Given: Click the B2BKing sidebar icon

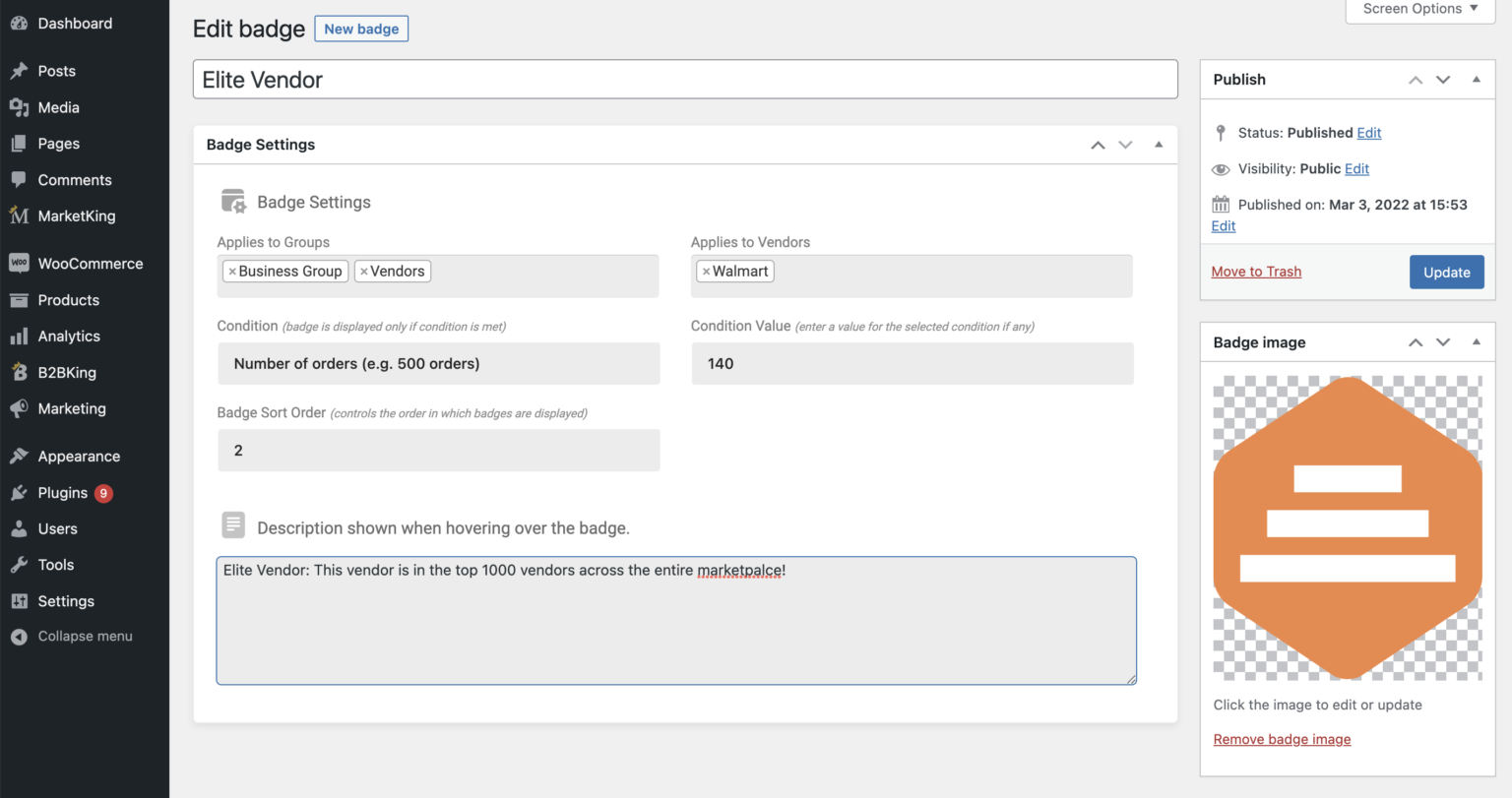Looking at the screenshot, I should (x=19, y=373).
